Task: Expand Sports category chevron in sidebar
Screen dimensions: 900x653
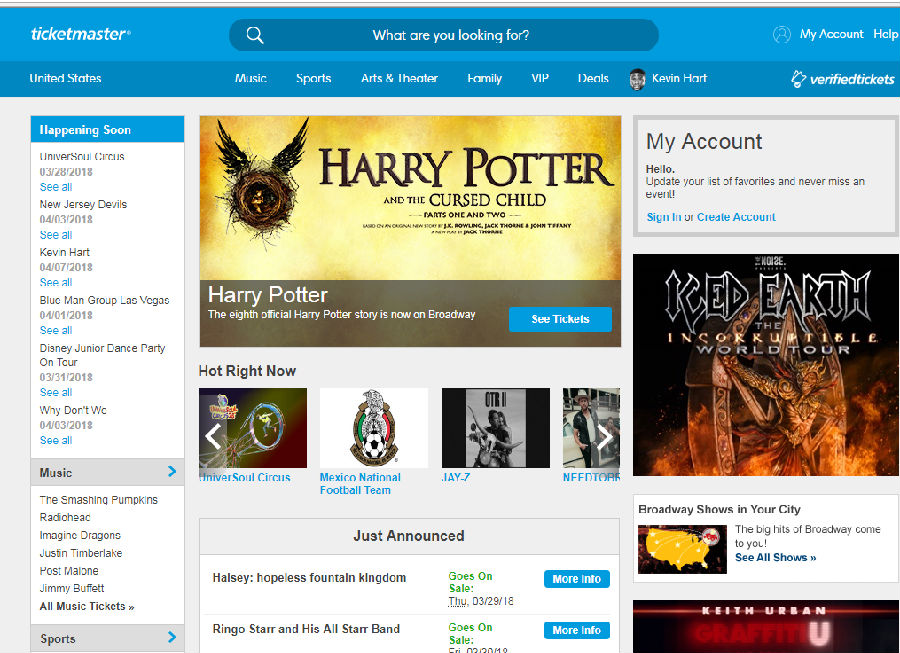Action: tap(172, 637)
